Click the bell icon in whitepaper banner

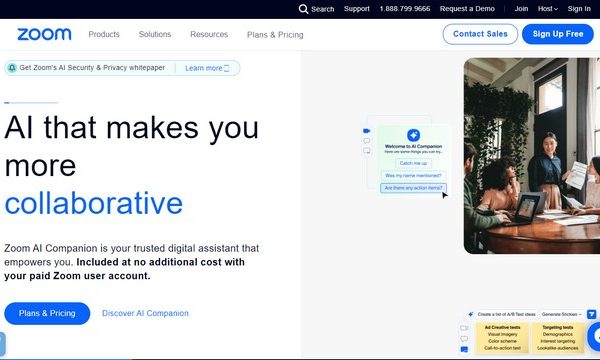(x=12, y=68)
